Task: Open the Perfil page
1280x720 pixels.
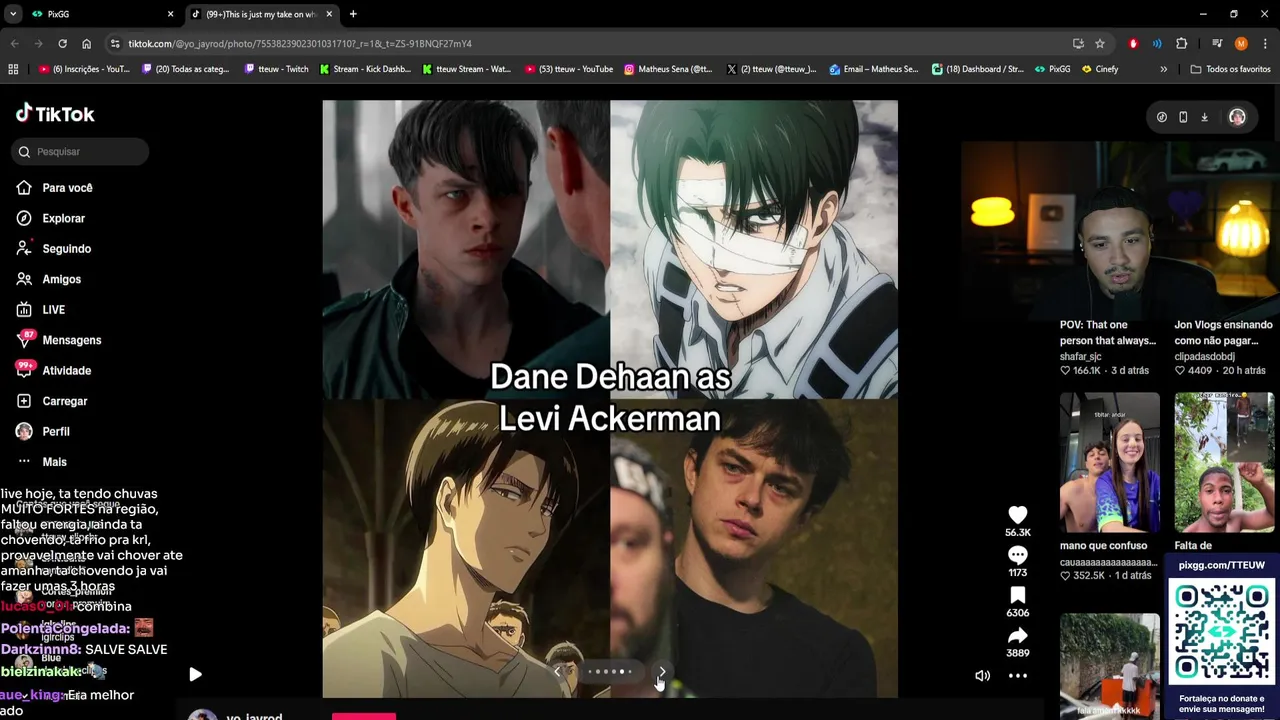Action: pyautogui.click(x=55, y=432)
